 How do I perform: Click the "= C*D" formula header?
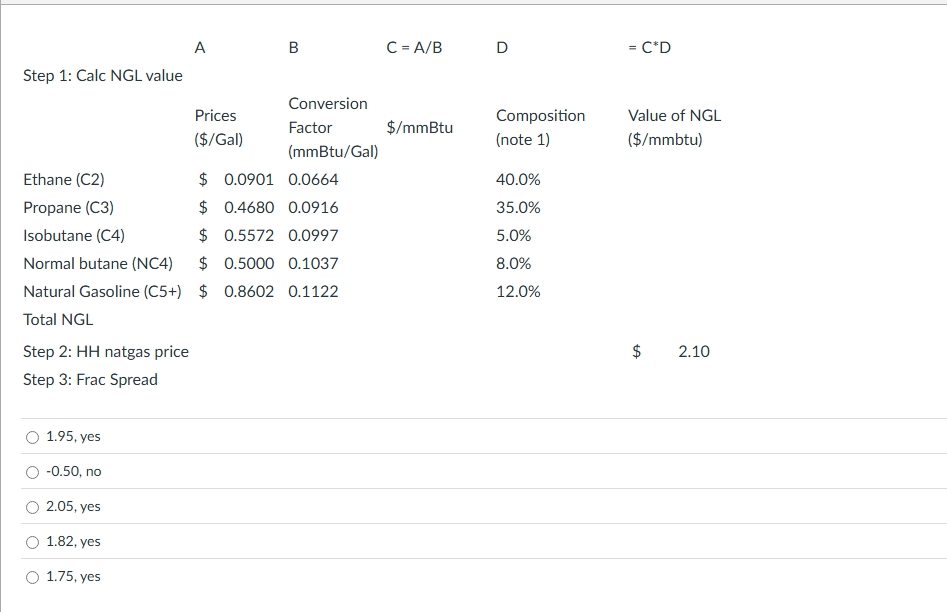click(649, 47)
